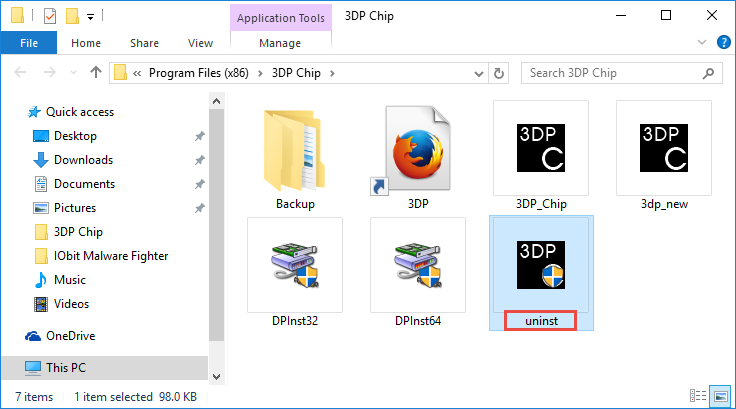The height and width of the screenshot is (409, 736).
Task: Go back with the Back arrow
Action: (20, 72)
